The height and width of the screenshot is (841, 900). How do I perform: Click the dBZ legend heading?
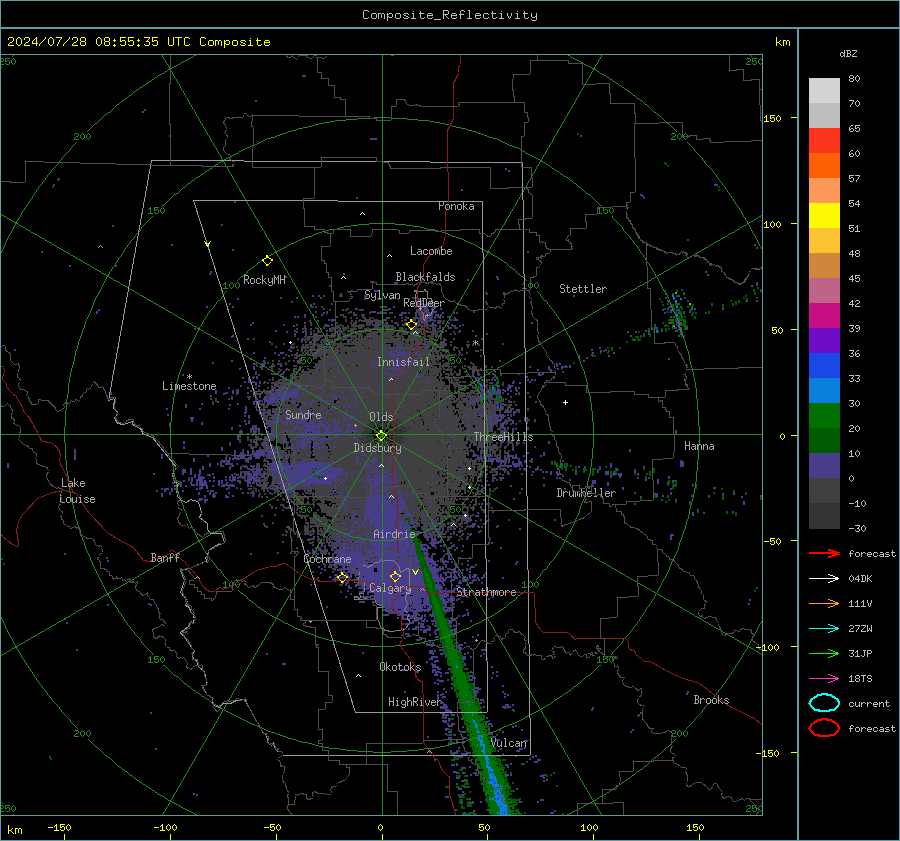coord(848,54)
